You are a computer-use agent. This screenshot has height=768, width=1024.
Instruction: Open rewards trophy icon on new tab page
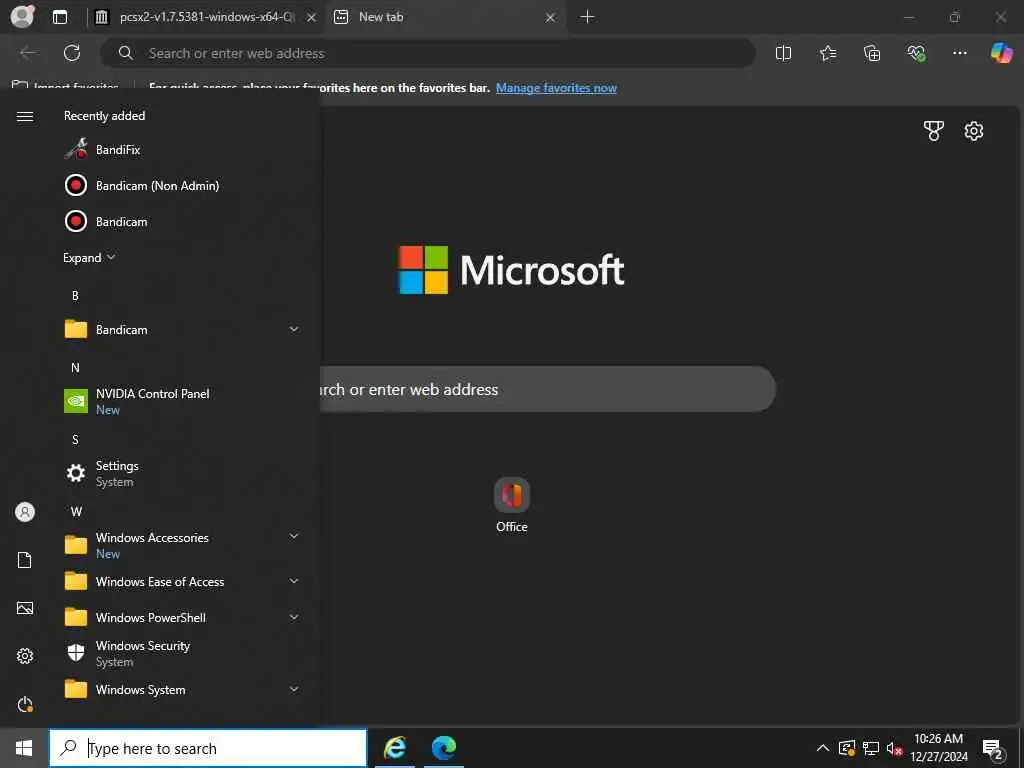point(934,131)
